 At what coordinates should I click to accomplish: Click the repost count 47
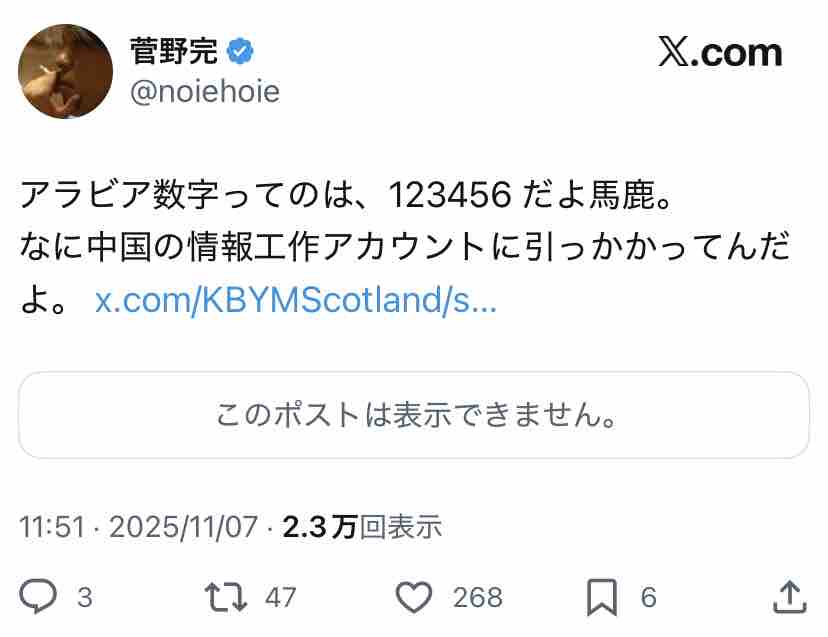(281, 597)
